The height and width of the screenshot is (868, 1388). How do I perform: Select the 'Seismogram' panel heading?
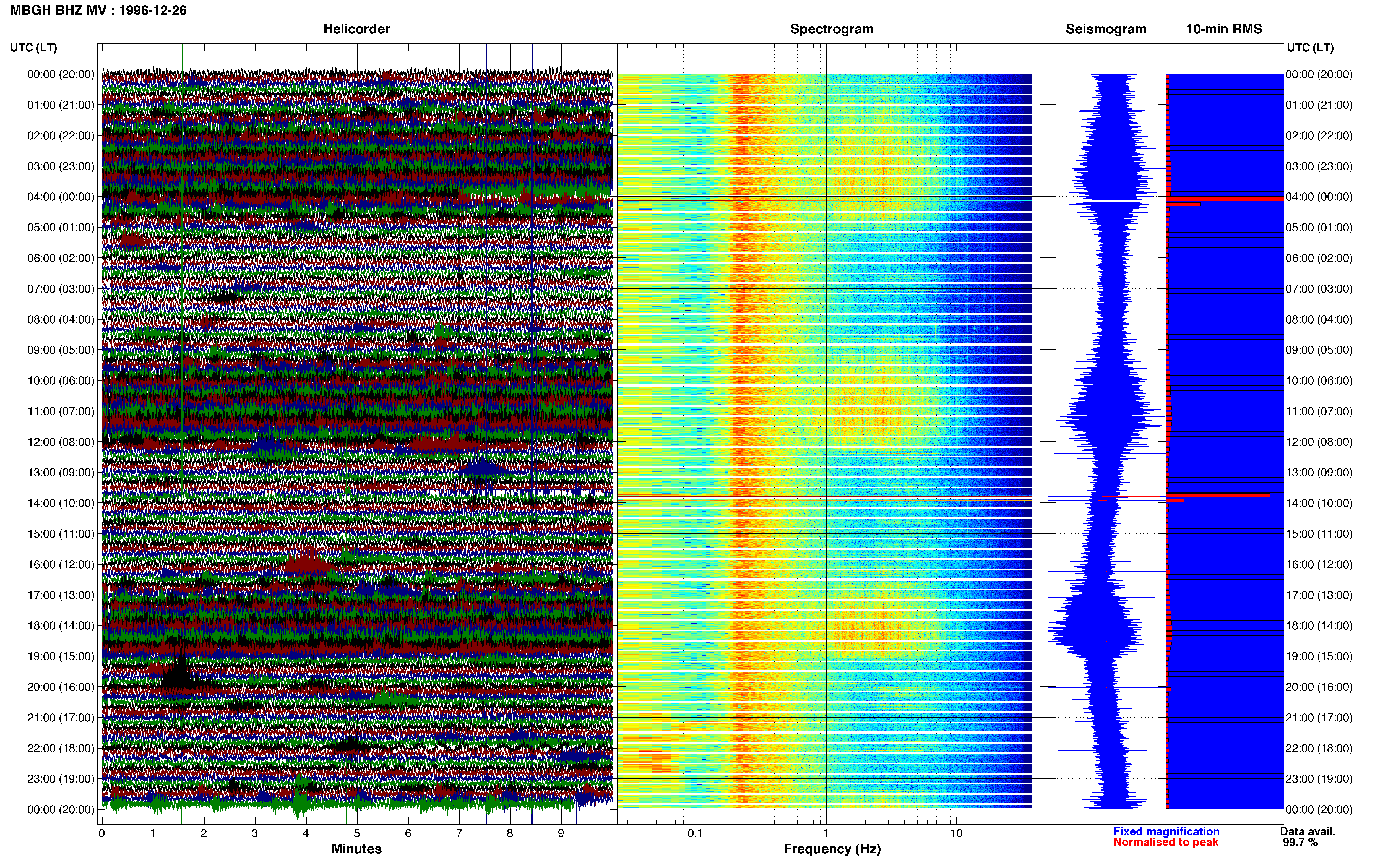[x=1106, y=29]
